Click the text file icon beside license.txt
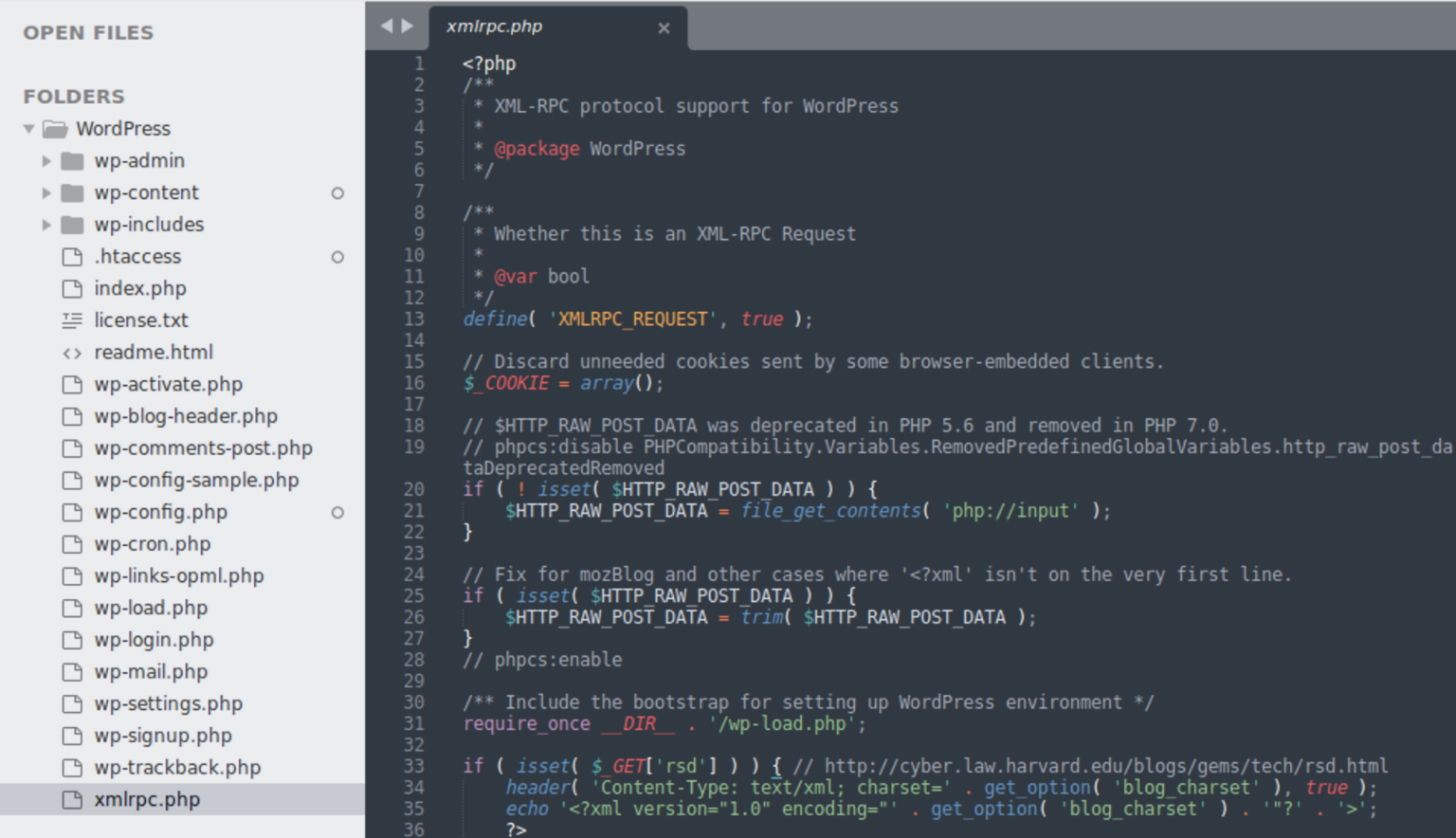 pos(72,320)
